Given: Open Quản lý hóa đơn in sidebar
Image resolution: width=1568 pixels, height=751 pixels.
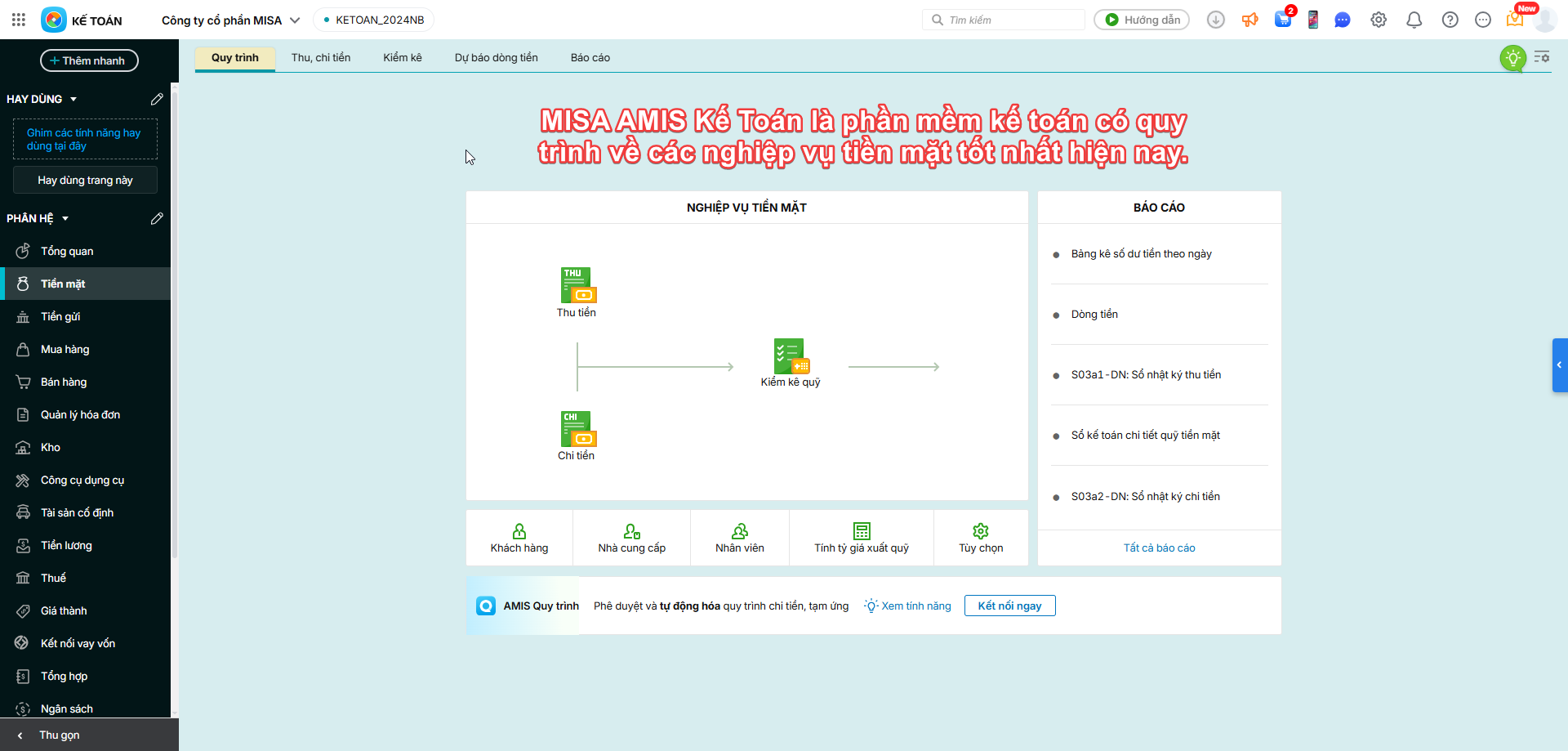Looking at the screenshot, I should pos(85,414).
